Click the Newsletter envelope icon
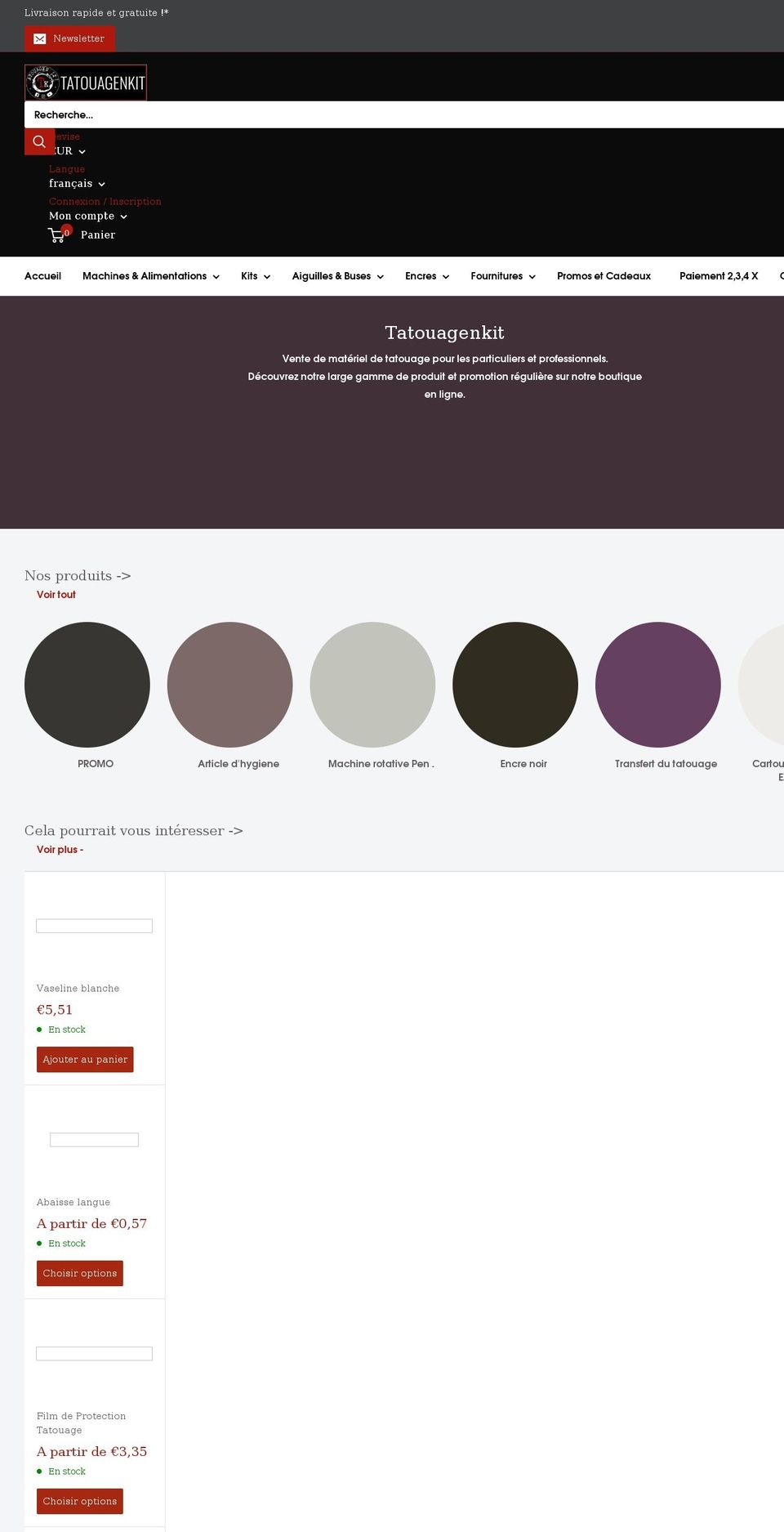The height and width of the screenshot is (1532, 784). 39,38
